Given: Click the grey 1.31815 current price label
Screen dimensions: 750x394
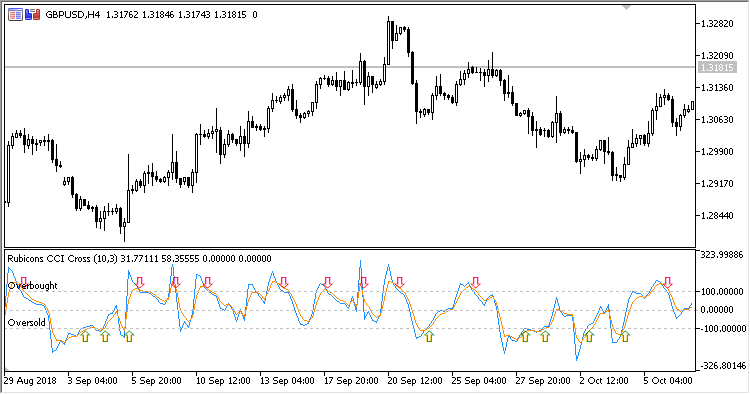Looking at the screenshot, I should click(716, 67).
